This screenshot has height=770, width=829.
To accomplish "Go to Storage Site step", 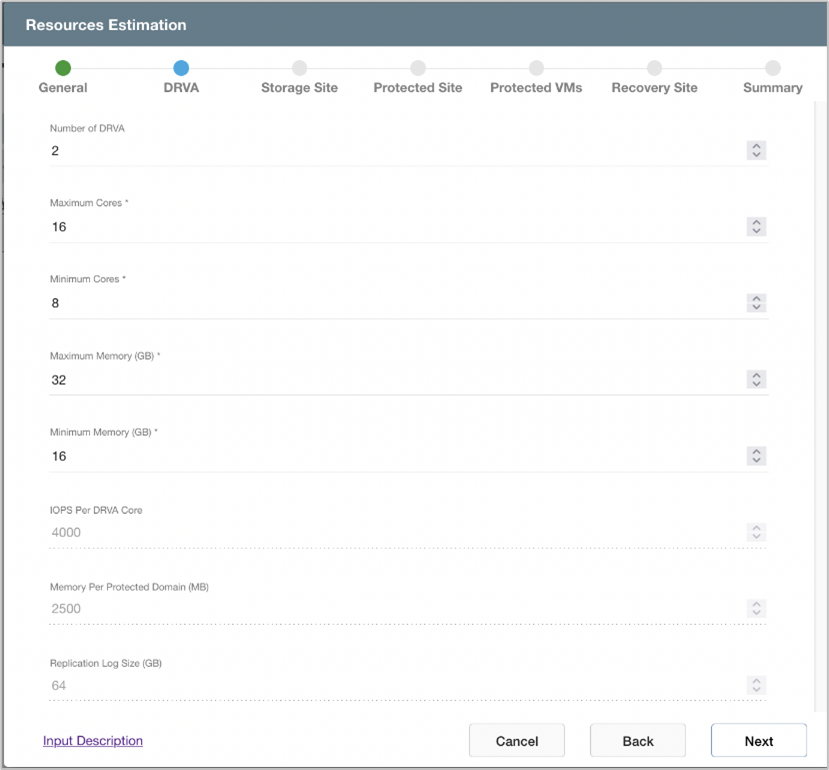I will (x=299, y=68).
